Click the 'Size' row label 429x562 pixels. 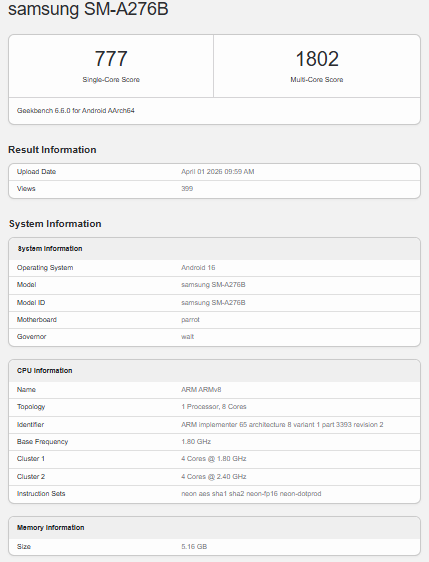pos(24,547)
